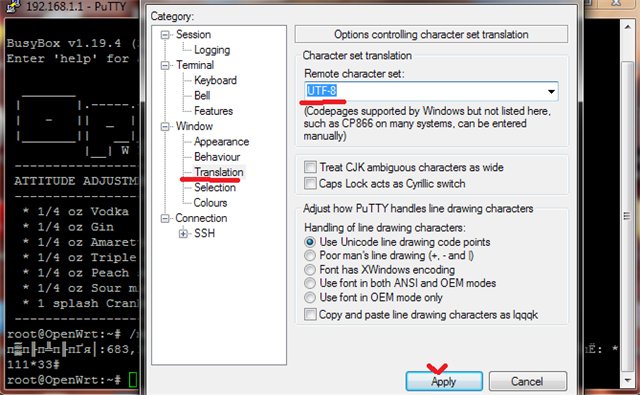Select the Session category
This screenshot has width=640, height=395.
[x=193, y=34]
